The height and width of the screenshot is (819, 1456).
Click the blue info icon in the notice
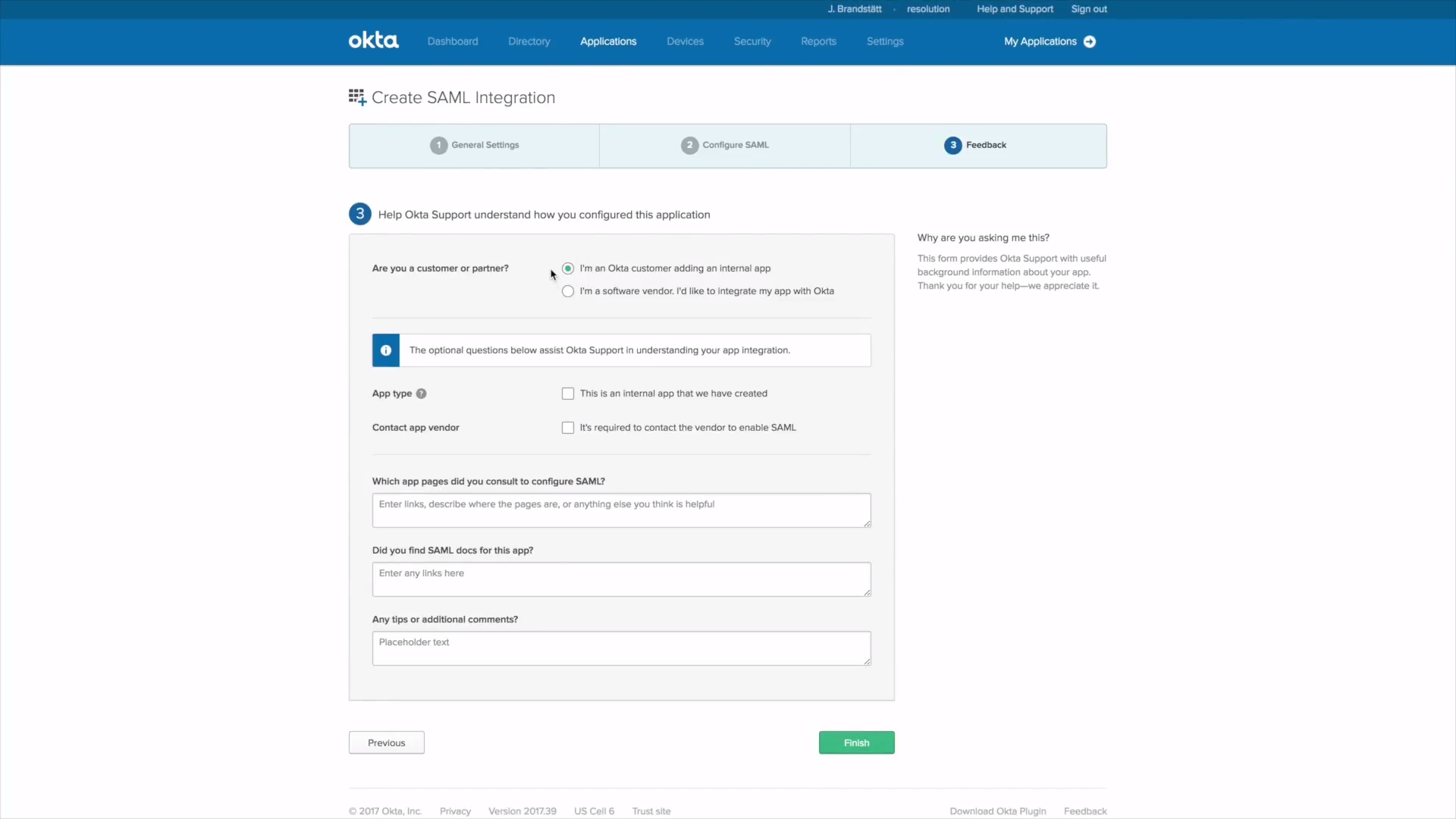pos(386,350)
